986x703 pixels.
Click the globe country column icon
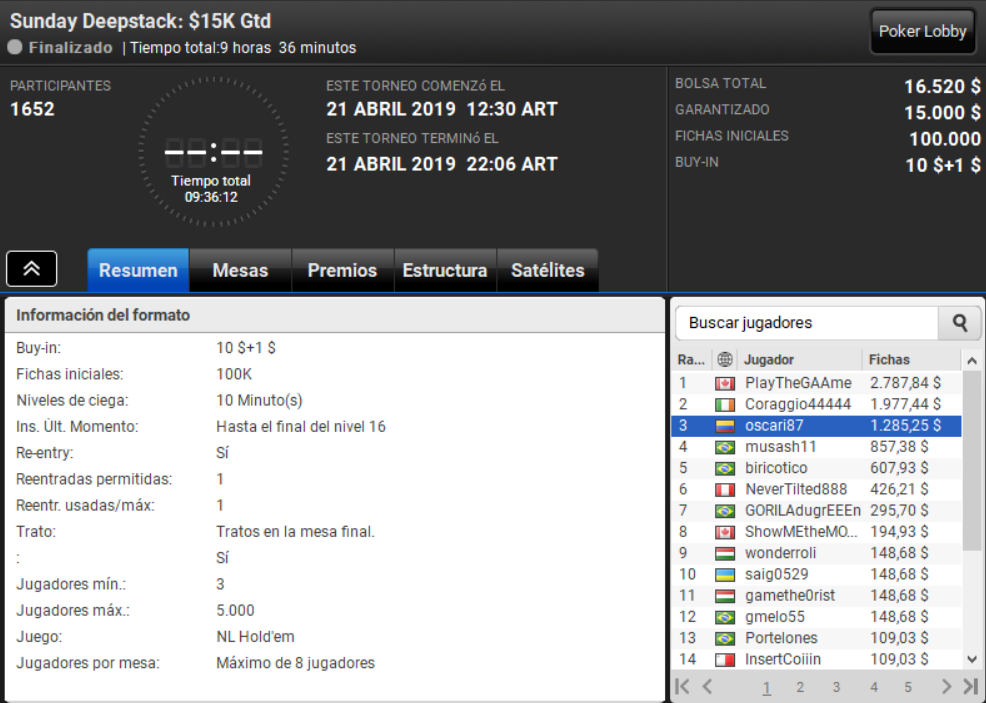pos(724,359)
